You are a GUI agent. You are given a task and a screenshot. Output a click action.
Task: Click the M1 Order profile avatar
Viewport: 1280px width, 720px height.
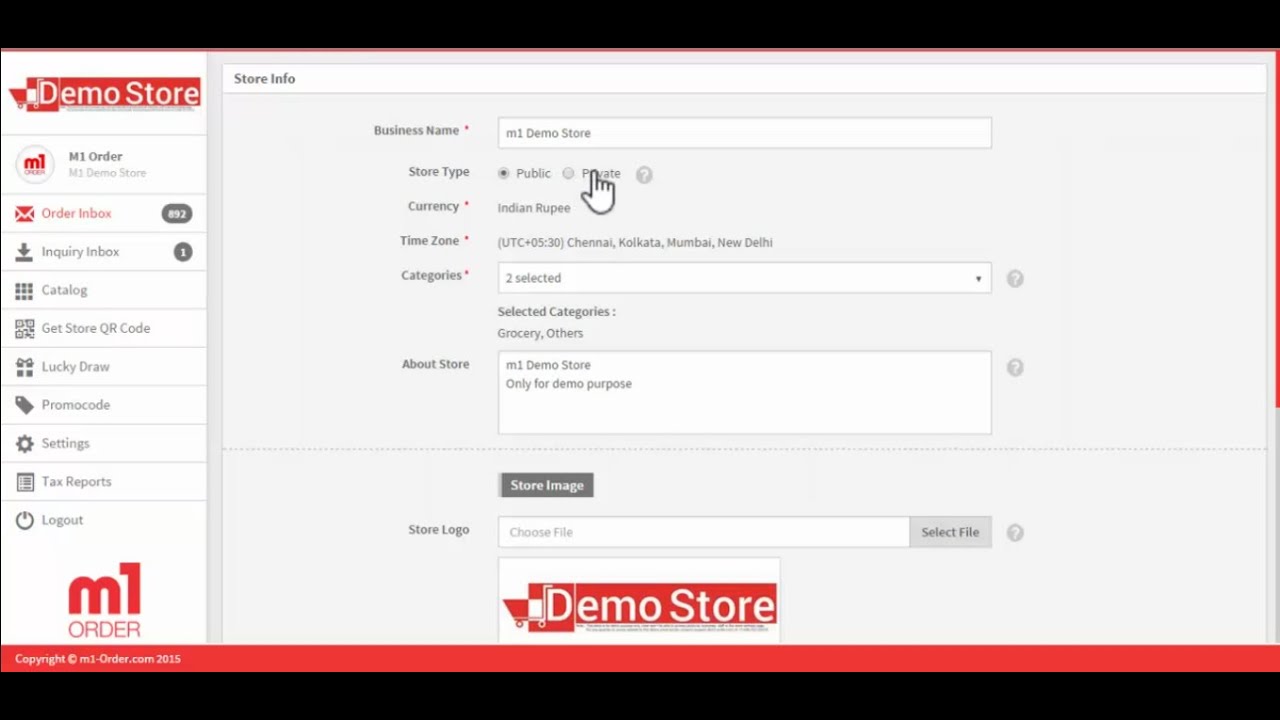pyautogui.click(x=35, y=164)
